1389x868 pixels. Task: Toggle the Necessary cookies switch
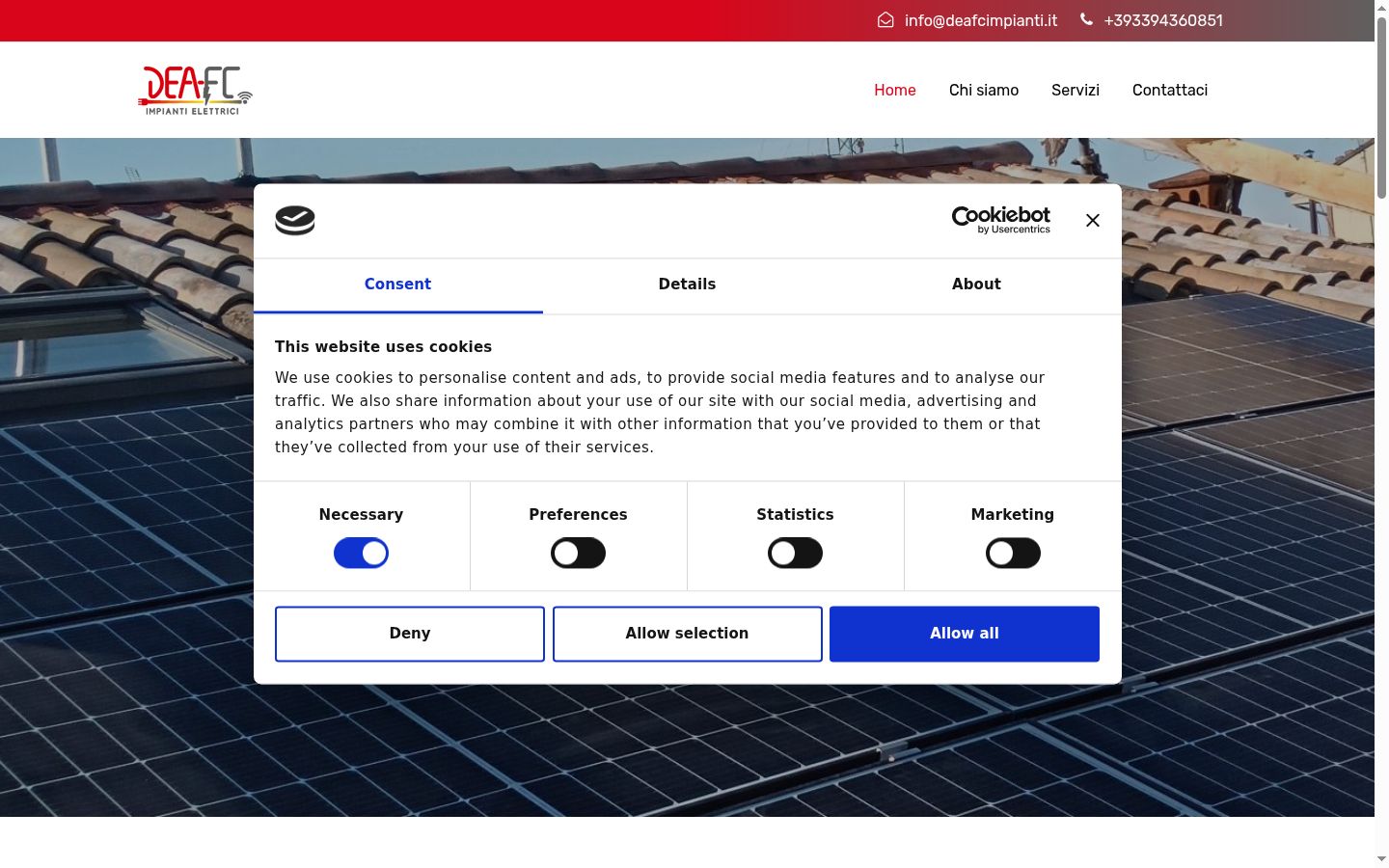click(361, 553)
